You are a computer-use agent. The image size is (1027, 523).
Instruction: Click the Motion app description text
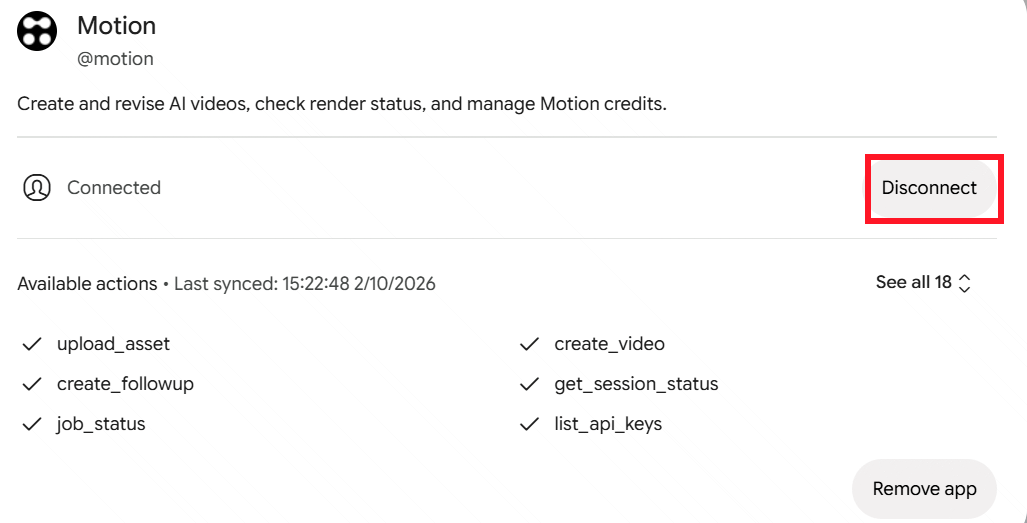click(x=342, y=104)
